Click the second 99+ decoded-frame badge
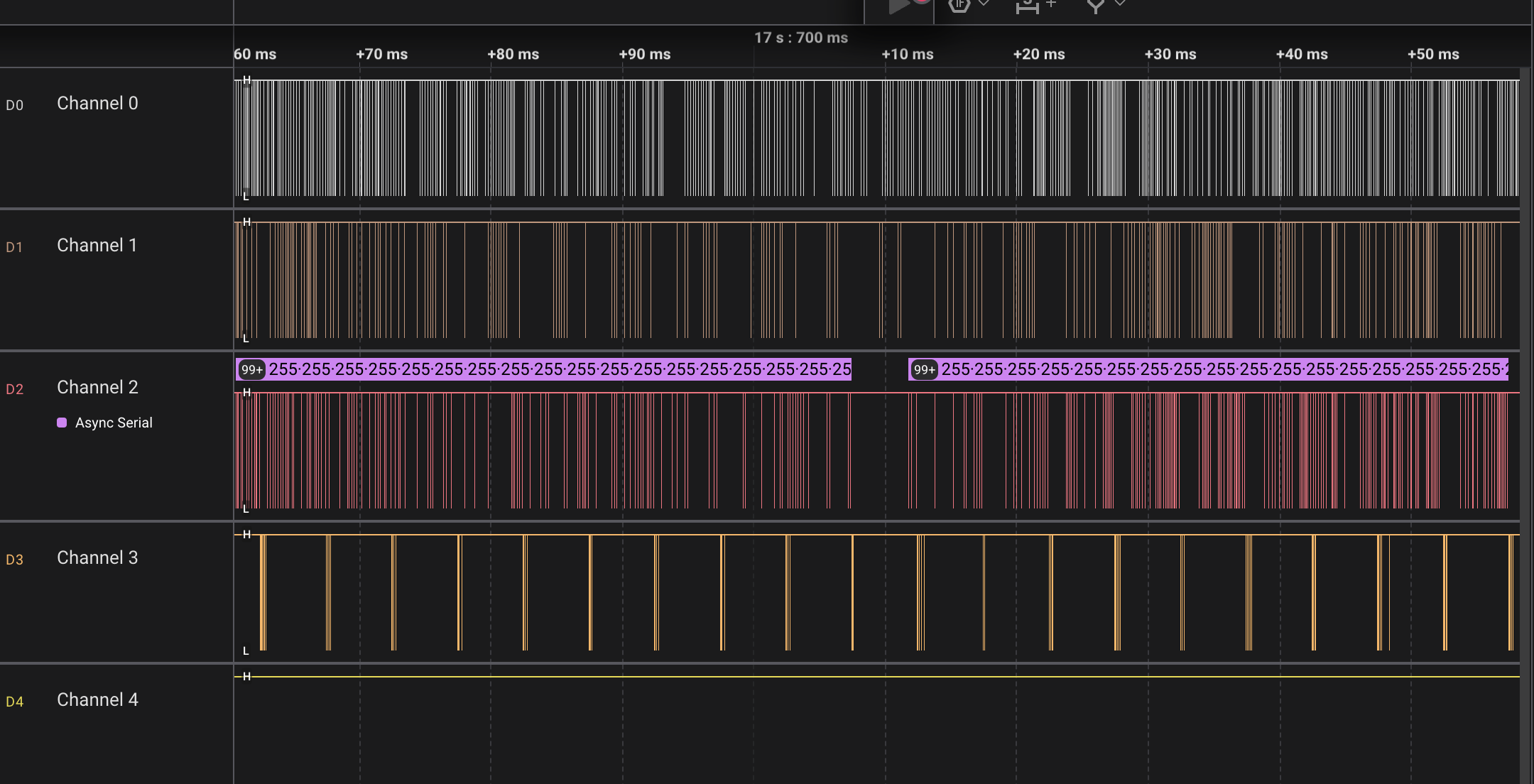This screenshot has width=1534, height=784. pyautogui.click(x=924, y=370)
